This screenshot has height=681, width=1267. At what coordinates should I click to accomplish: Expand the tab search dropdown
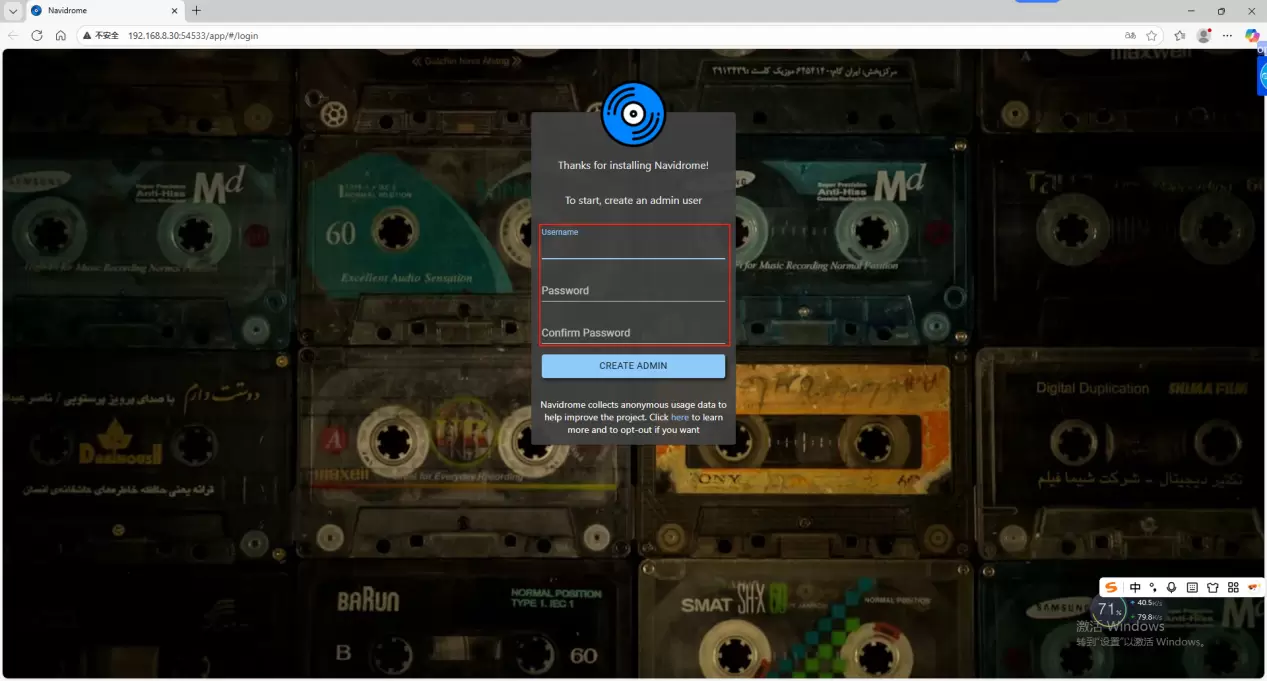pyautogui.click(x=13, y=11)
